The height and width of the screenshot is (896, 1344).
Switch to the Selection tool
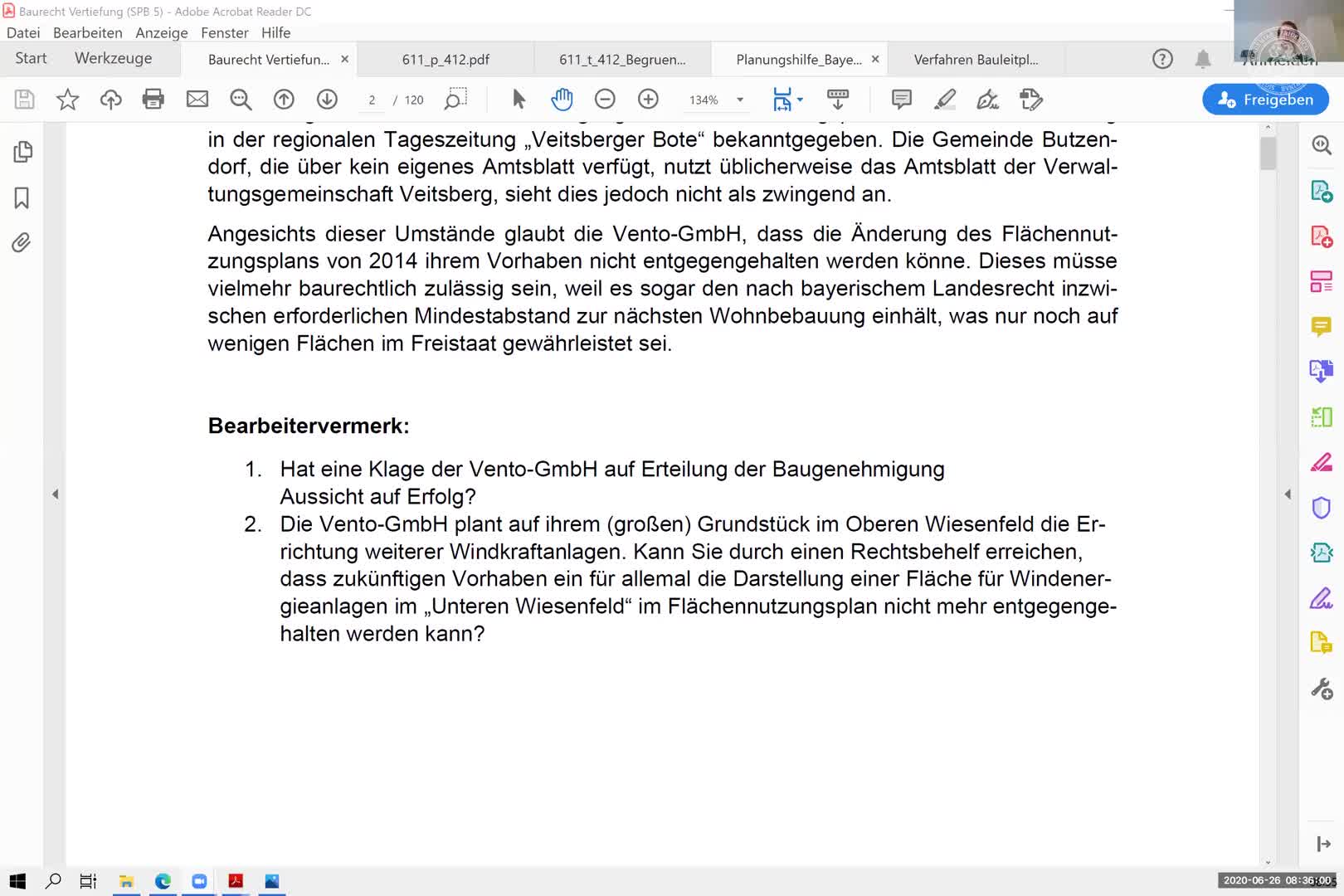coord(518,99)
